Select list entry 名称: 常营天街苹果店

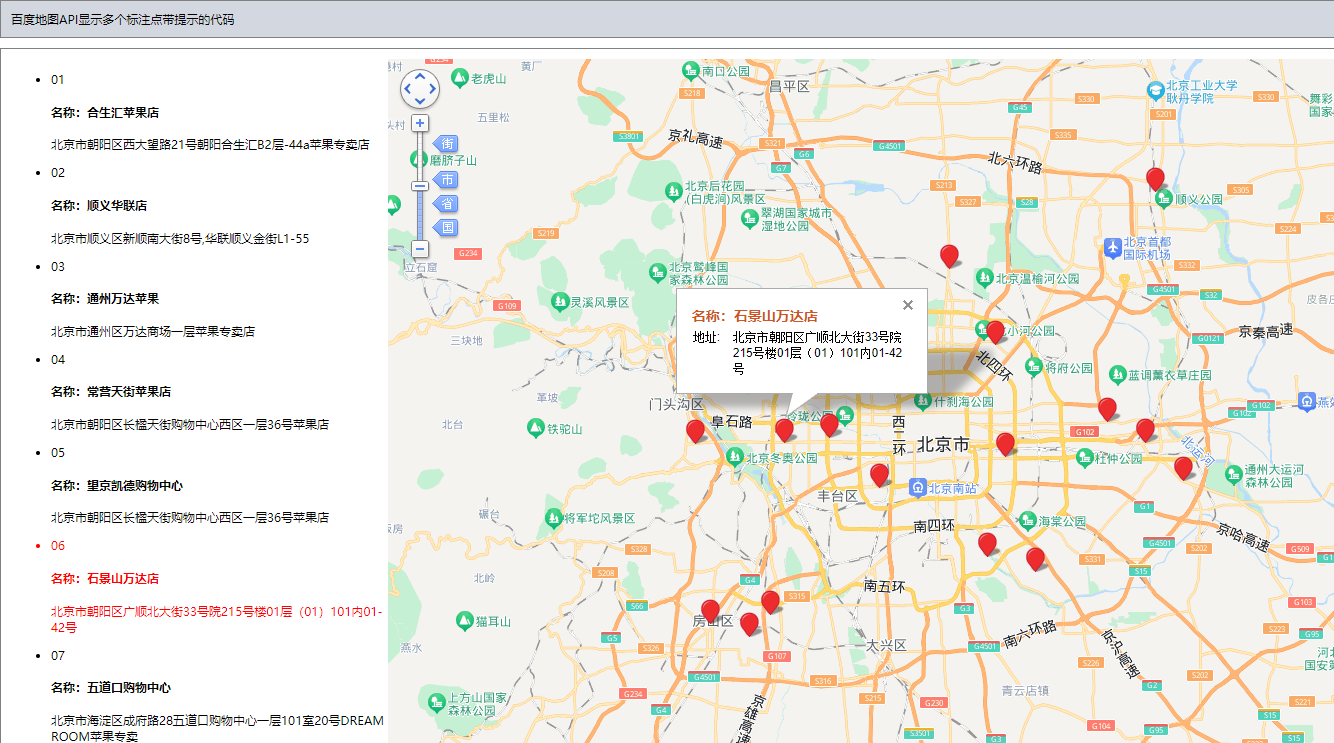coord(111,392)
